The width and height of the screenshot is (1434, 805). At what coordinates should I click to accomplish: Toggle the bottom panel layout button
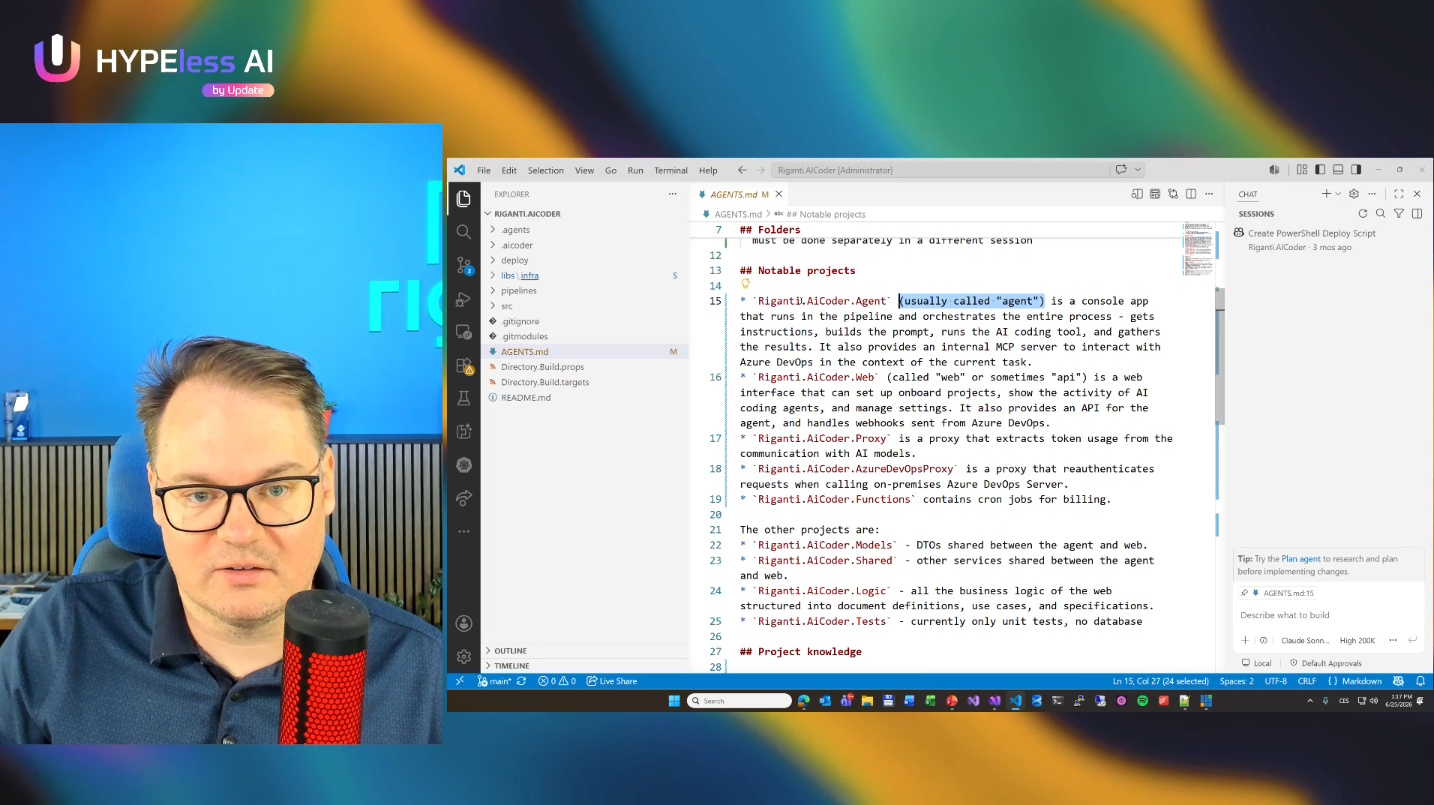pos(1338,170)
